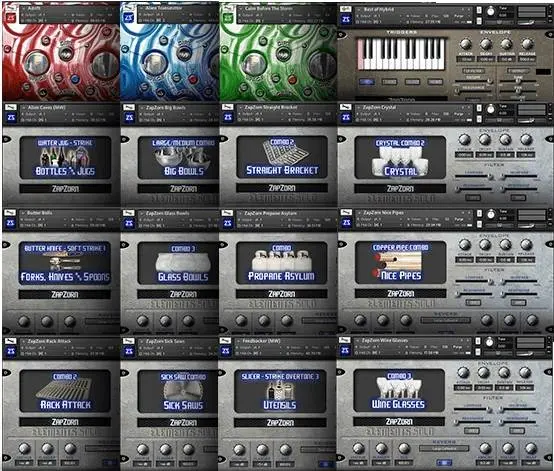Toggle the blue reverb on button in Wine Glasses
The image size is (554, 471).
(444, 462)
